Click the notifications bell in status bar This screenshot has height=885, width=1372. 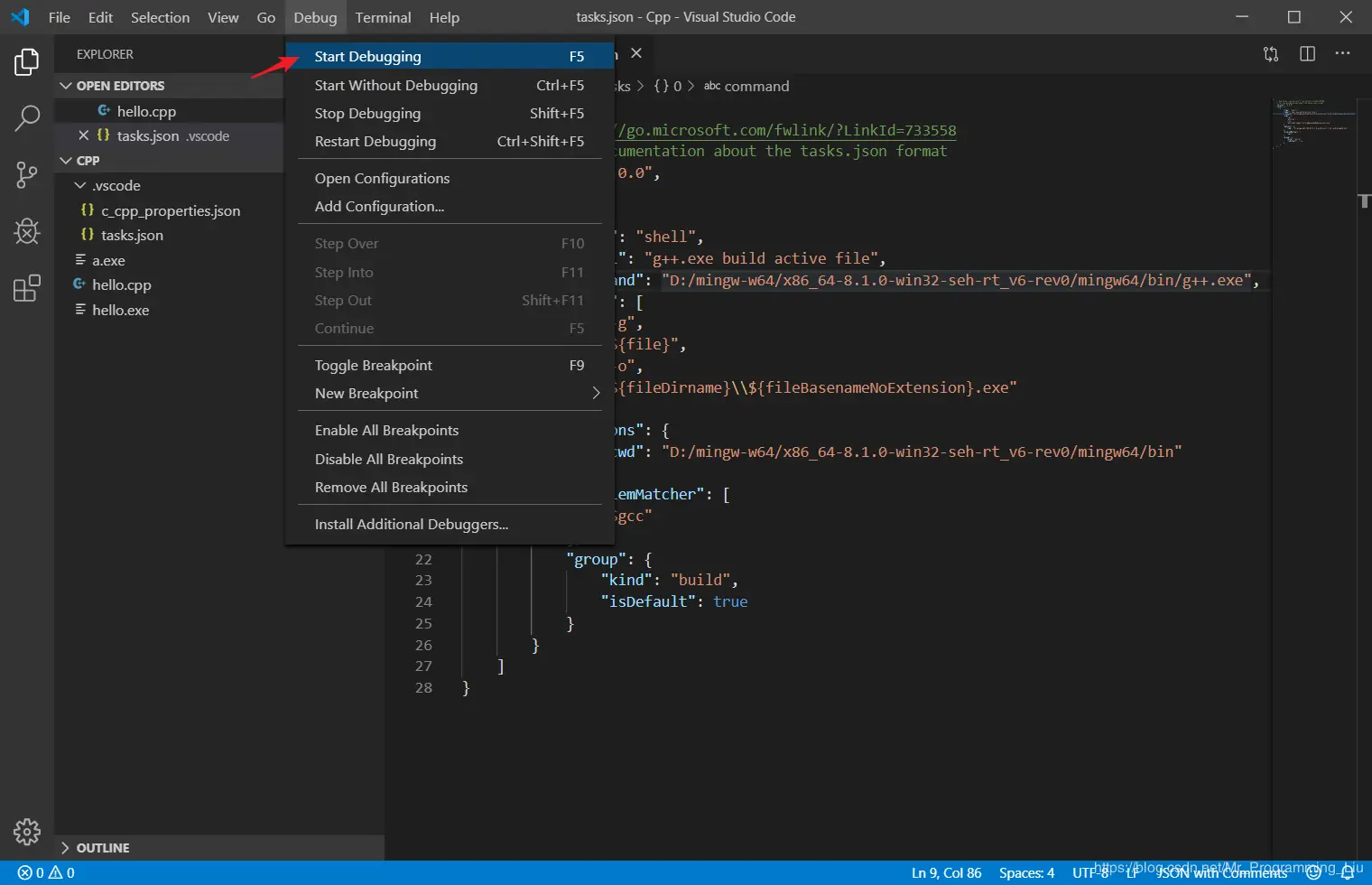[x=1348, y=872]
